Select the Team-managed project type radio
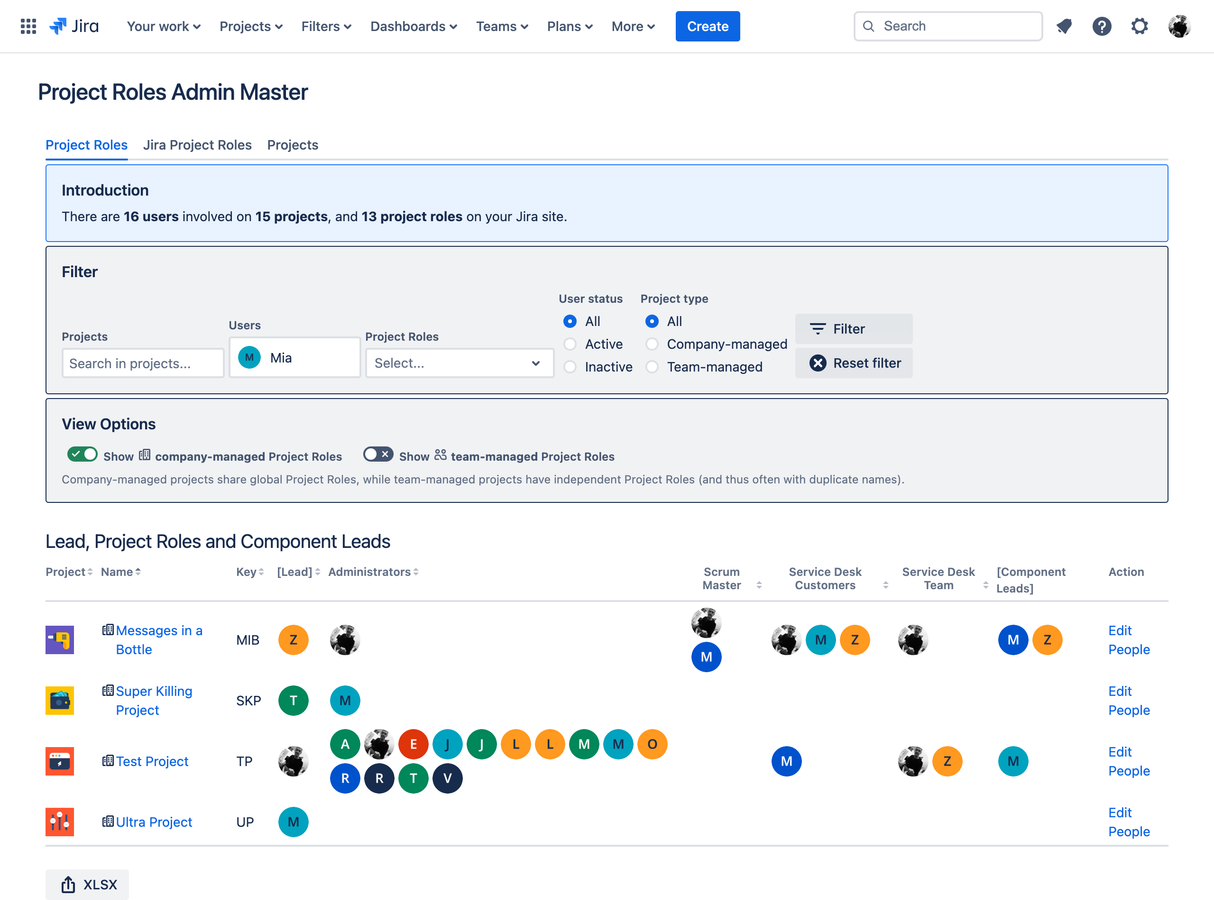 [x=652, y=367]
